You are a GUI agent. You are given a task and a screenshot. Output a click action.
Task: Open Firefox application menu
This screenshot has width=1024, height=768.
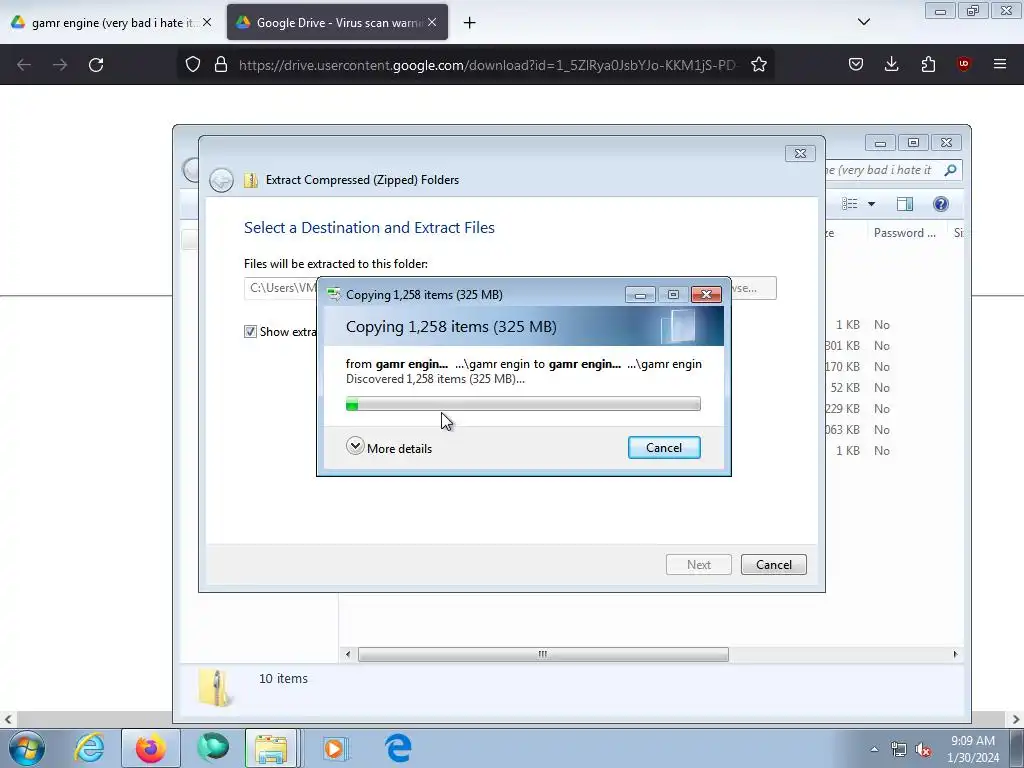[1000, 65]
